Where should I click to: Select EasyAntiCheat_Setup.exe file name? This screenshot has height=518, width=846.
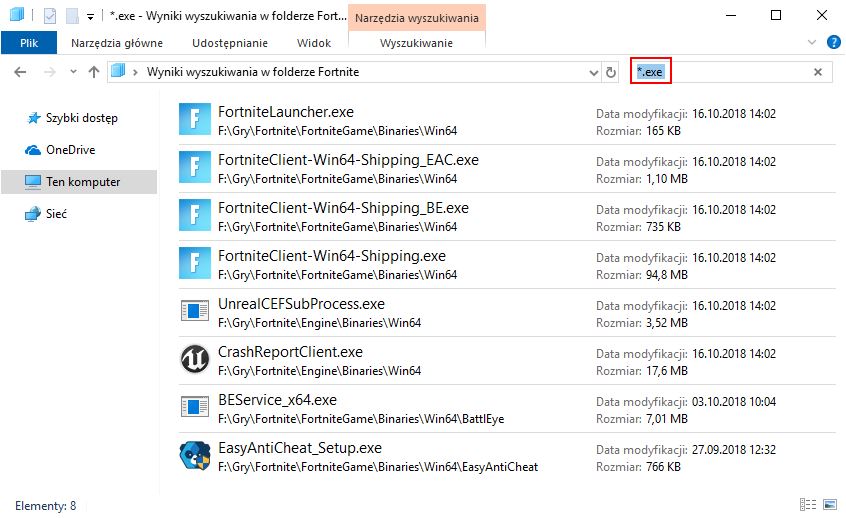coord(299,448)
